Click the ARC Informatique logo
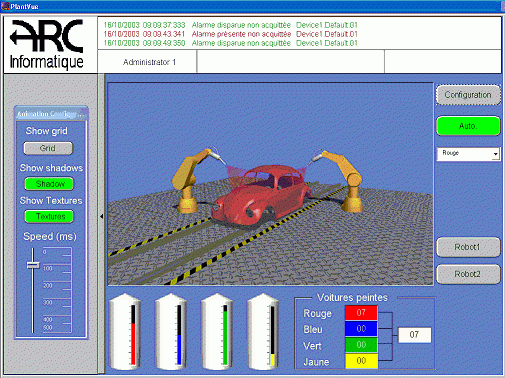505x378 pixels. (x=47, y=44)
